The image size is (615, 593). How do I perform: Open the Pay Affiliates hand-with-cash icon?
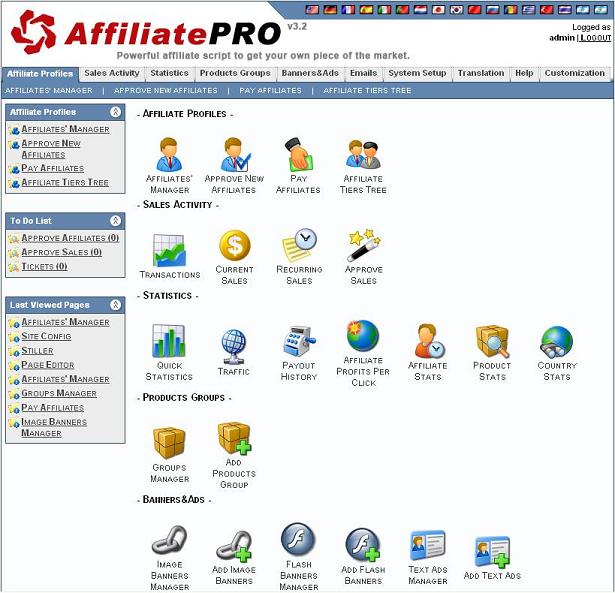(x=299, y=155)
